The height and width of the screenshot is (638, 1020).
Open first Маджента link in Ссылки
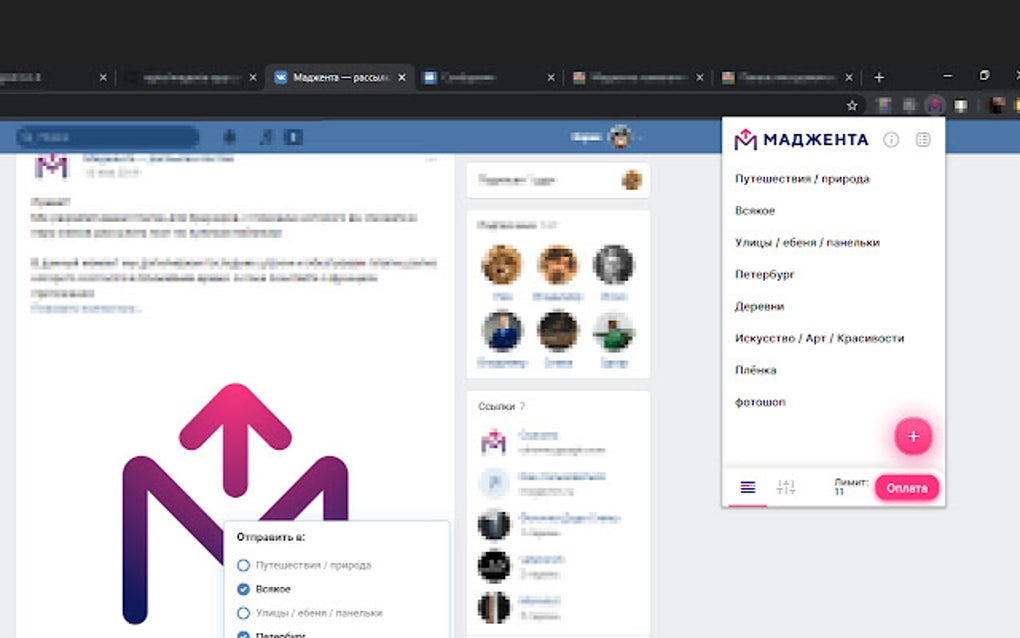(538, 434)
